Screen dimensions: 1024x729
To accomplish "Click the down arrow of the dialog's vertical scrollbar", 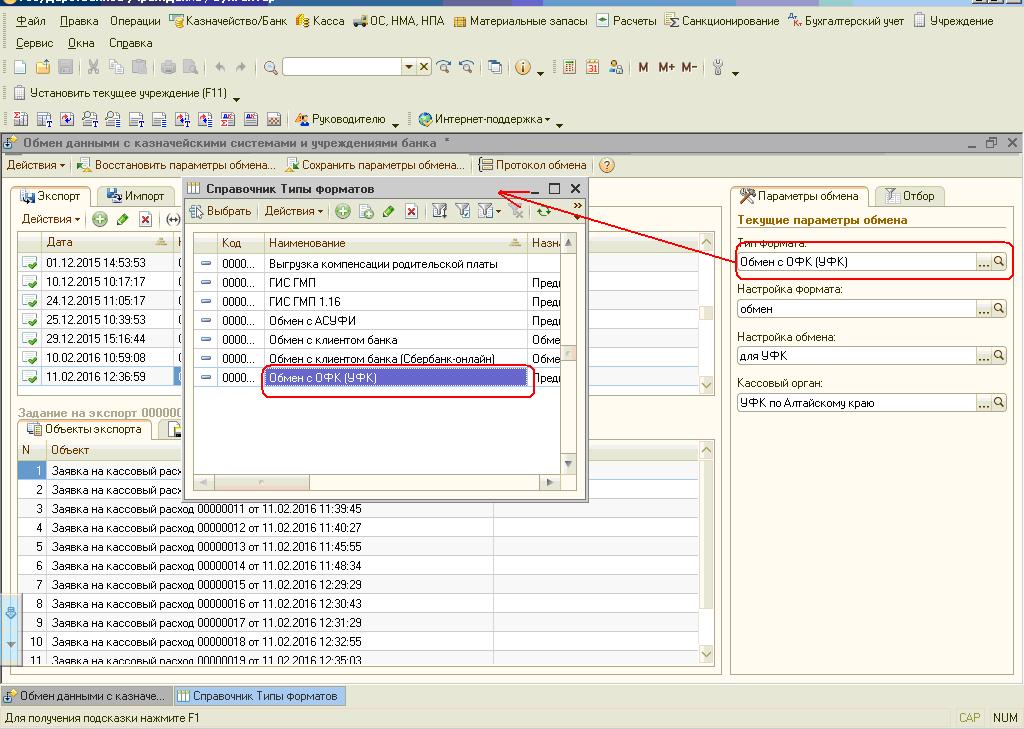I will 569,463.
